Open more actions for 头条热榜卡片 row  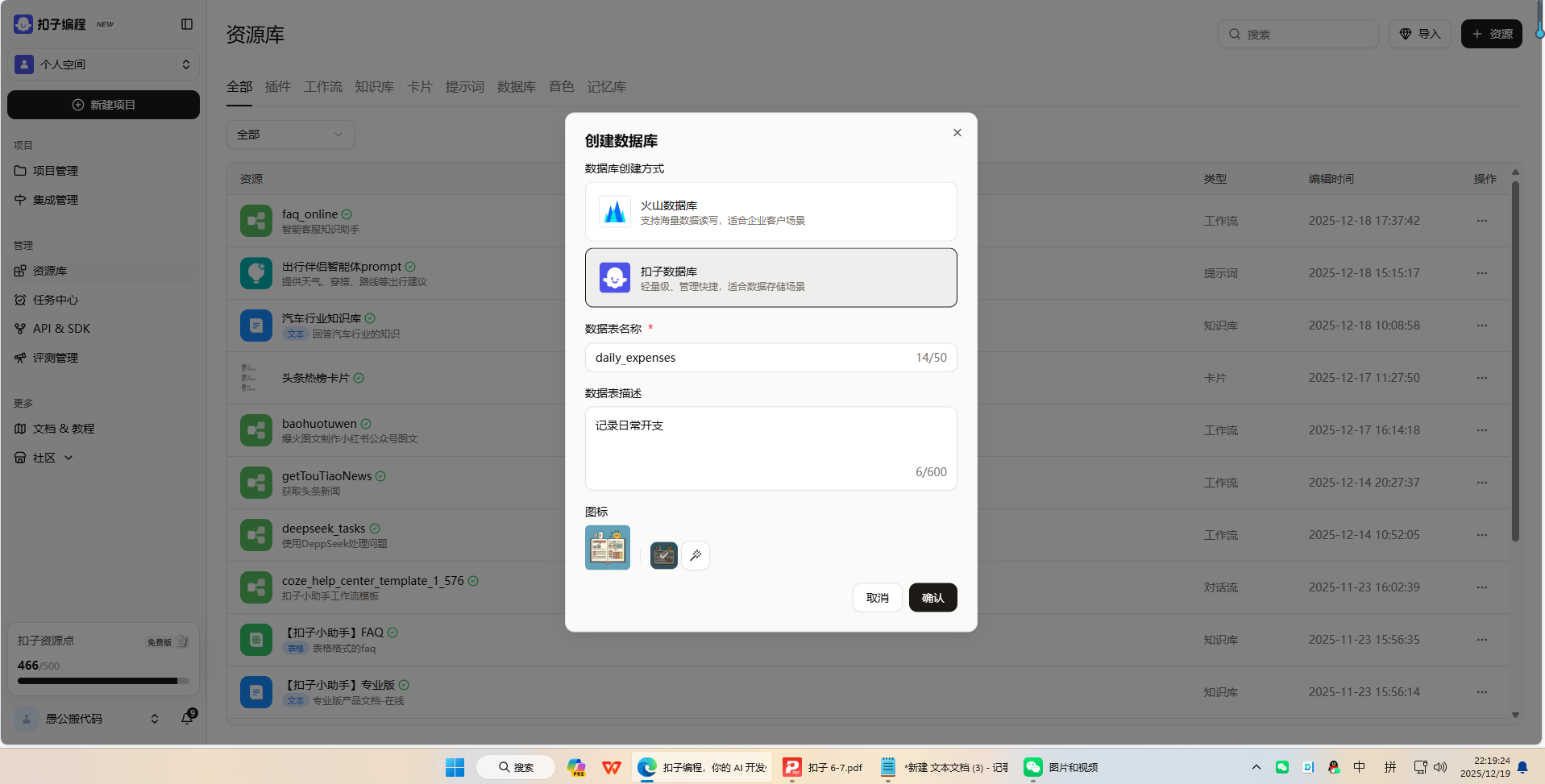tap(1482, 378)
